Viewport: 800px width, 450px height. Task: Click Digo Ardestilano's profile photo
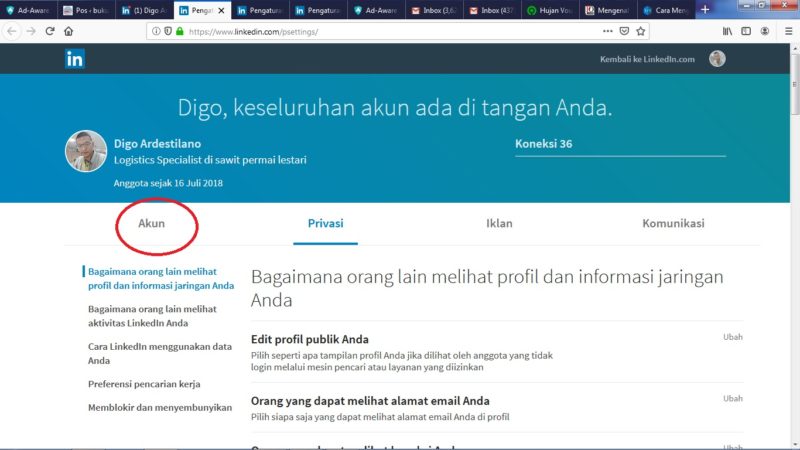[x=86, y=151]
